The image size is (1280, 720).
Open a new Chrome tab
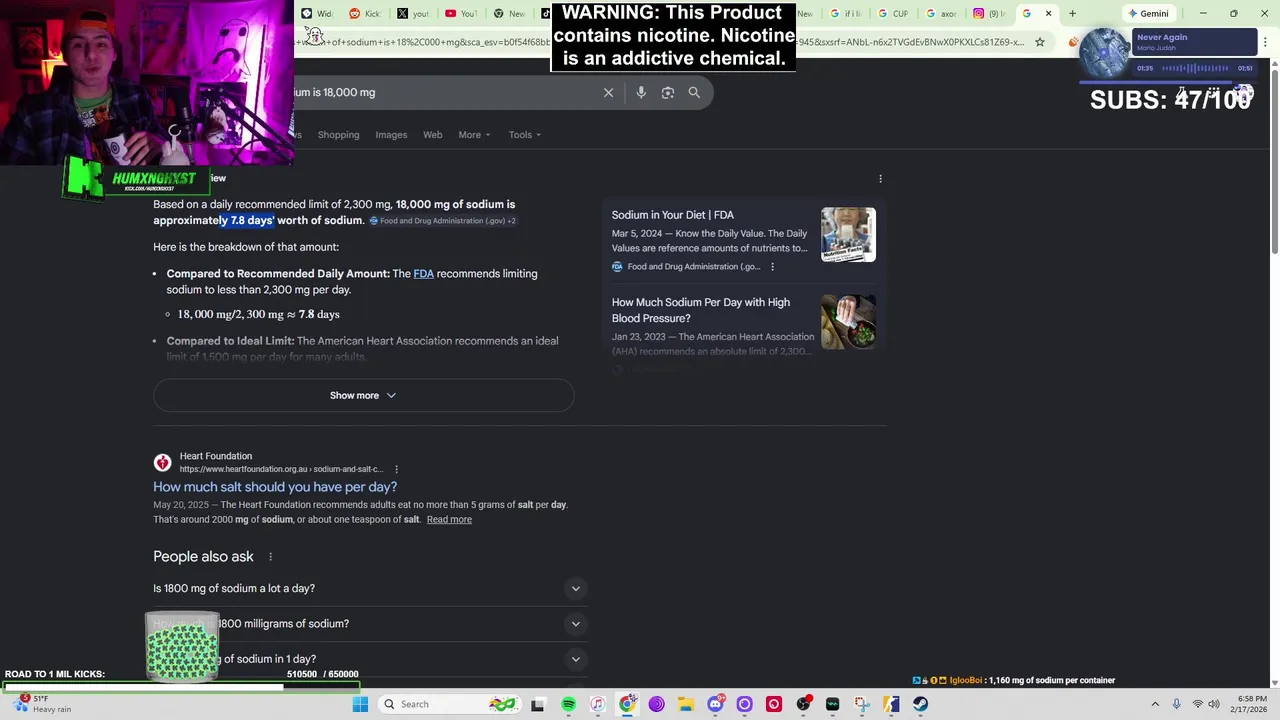tap(1072, 13)
